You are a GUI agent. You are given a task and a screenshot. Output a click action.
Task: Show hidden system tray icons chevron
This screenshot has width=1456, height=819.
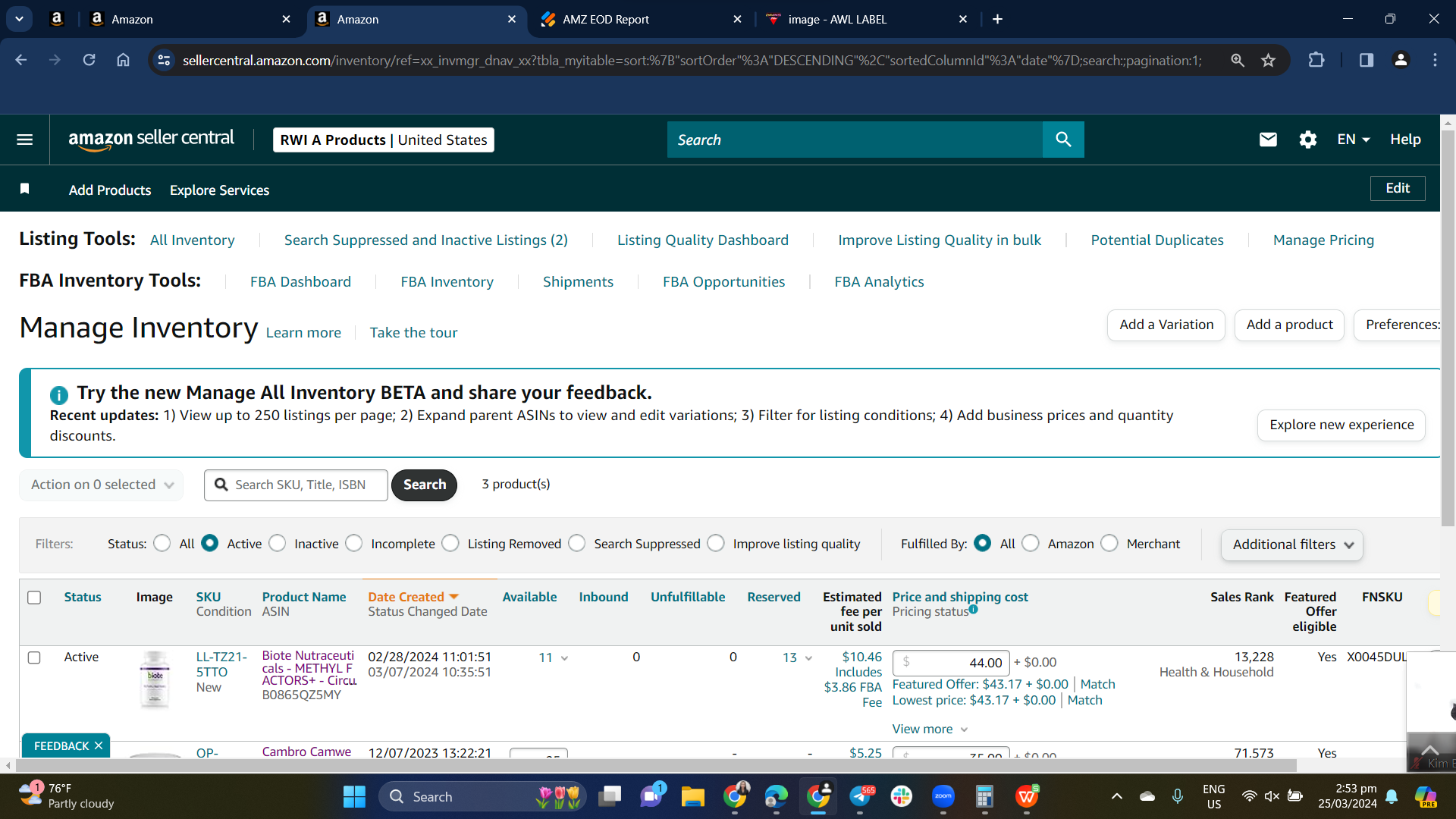(x=1116, y=796)
